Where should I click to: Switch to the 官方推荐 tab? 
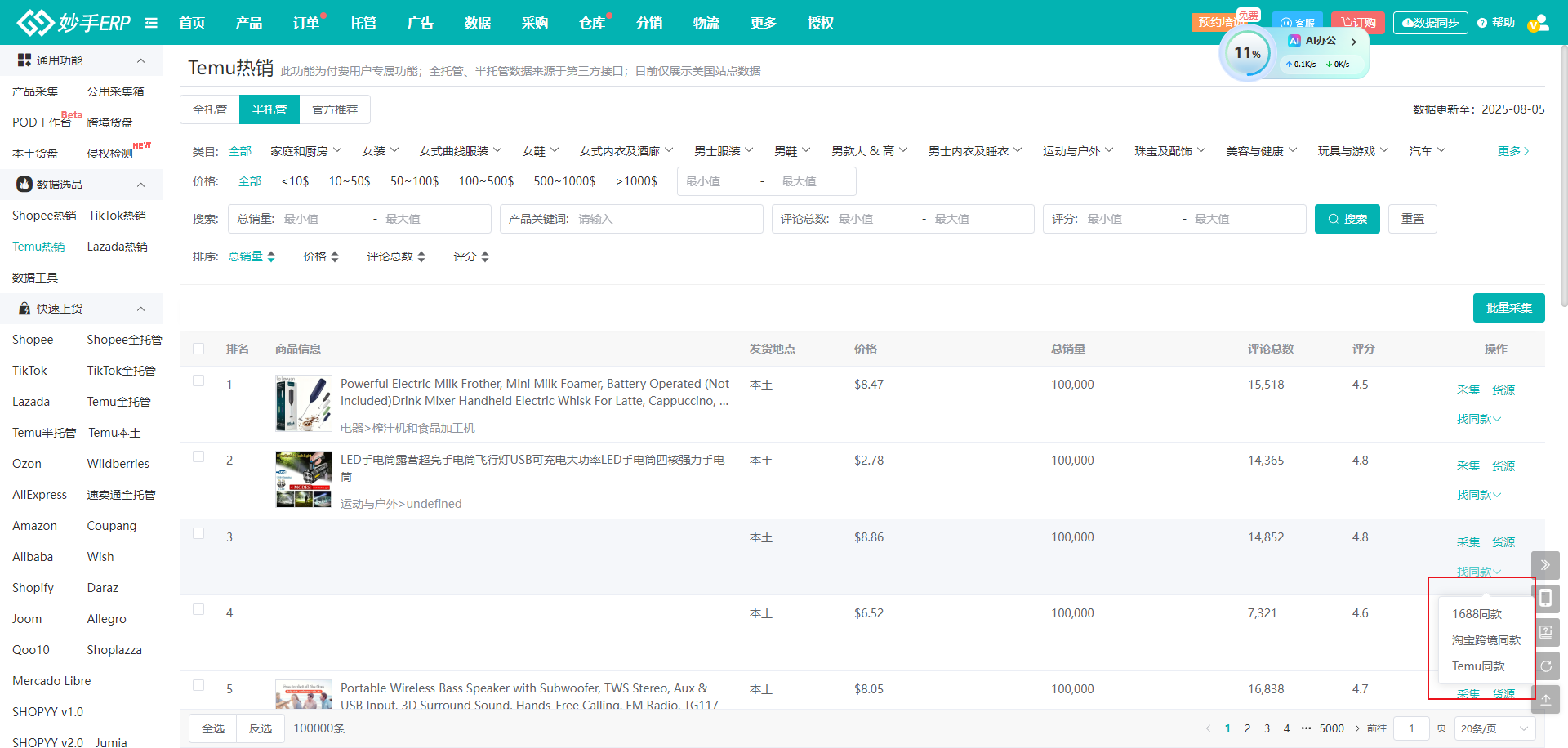click(x=335, y=109)
